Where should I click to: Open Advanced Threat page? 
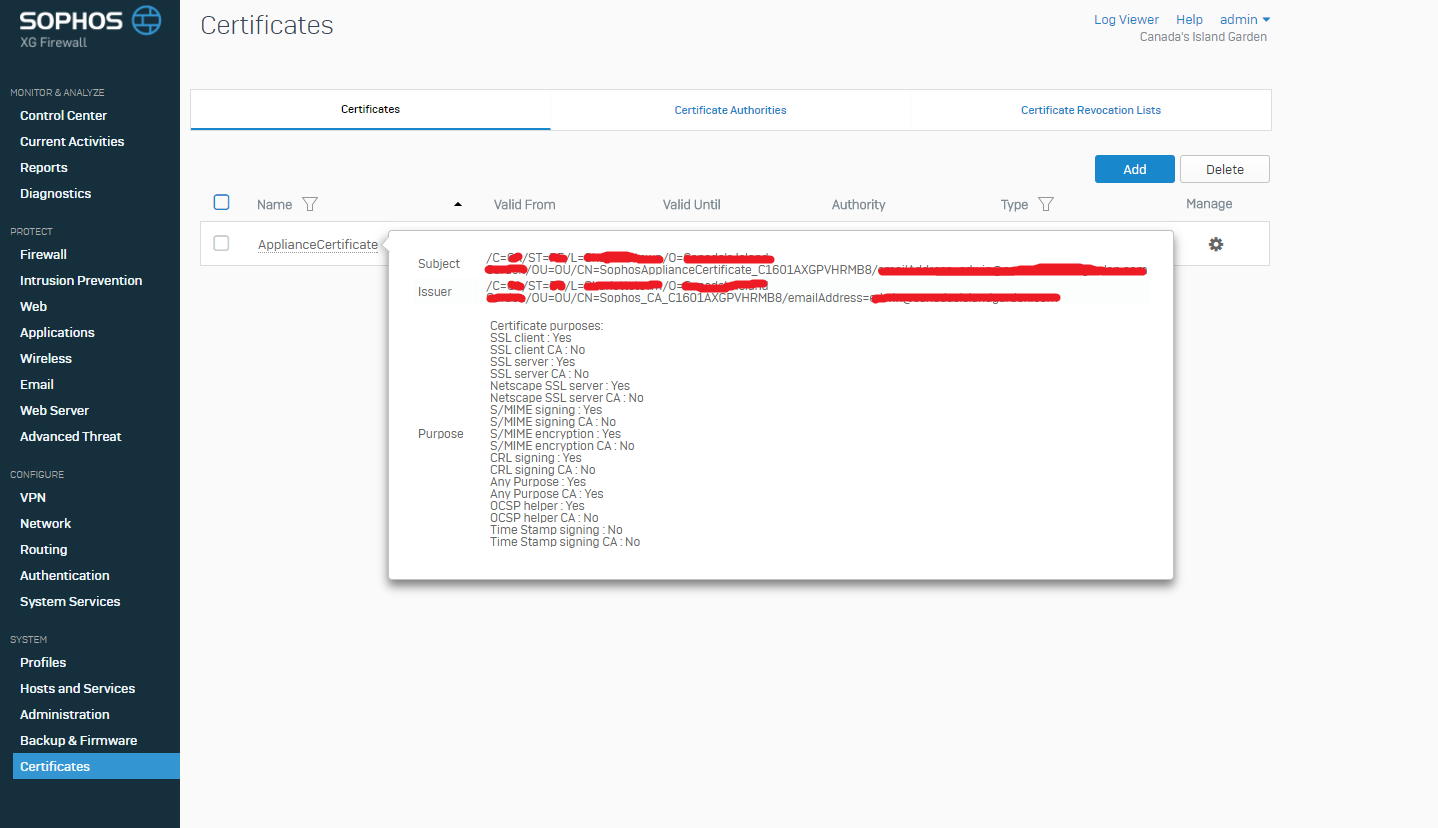coord(70,436)
